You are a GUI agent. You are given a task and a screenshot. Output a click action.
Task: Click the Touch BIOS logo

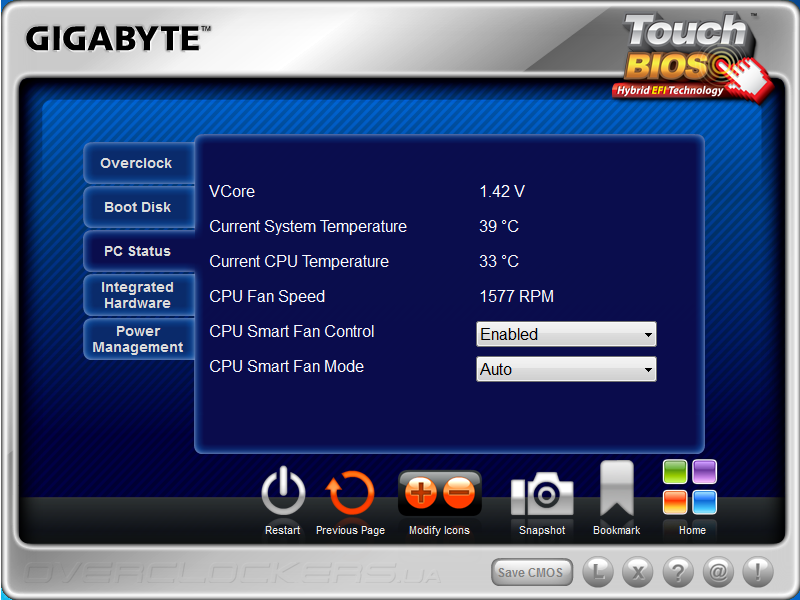point(692,57)
